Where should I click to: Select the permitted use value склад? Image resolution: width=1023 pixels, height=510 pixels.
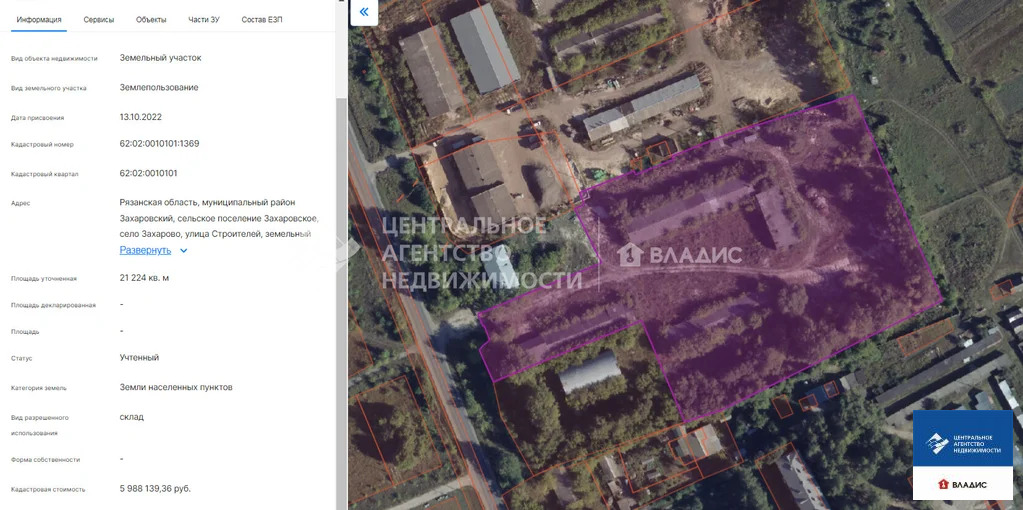coord(132,417)
